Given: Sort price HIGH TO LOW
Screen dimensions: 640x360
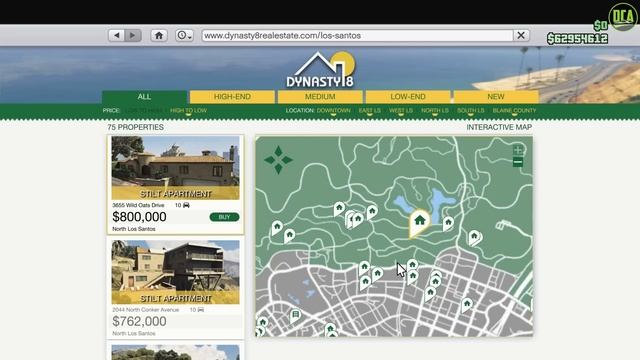Looking at the screenshot, I should (188, 111).
